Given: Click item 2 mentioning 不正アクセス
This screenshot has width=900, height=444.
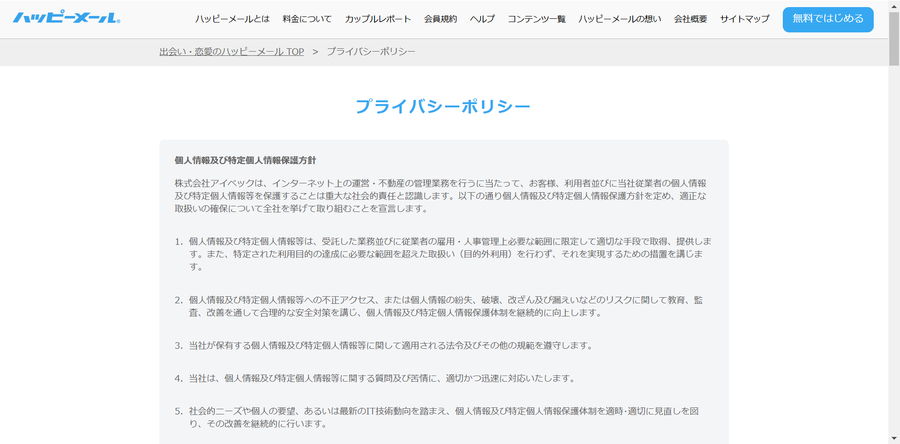Looking at the screenshot, I should (446, 307).
